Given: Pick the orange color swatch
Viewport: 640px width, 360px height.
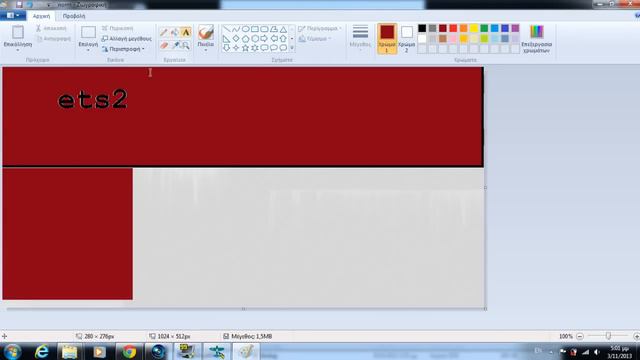Looking at the screenshot, I should (x=463, y=28).
